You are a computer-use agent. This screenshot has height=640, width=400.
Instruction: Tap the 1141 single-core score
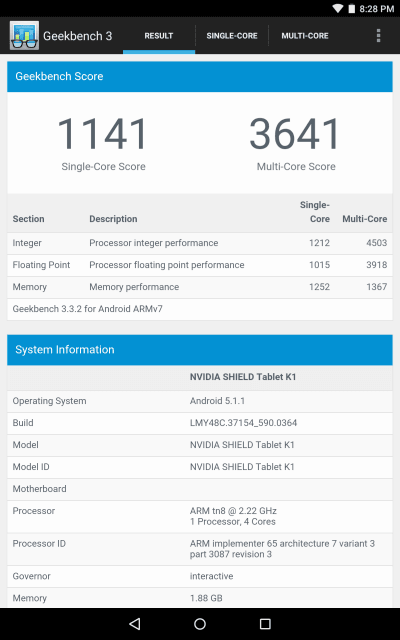coord(102,133)
